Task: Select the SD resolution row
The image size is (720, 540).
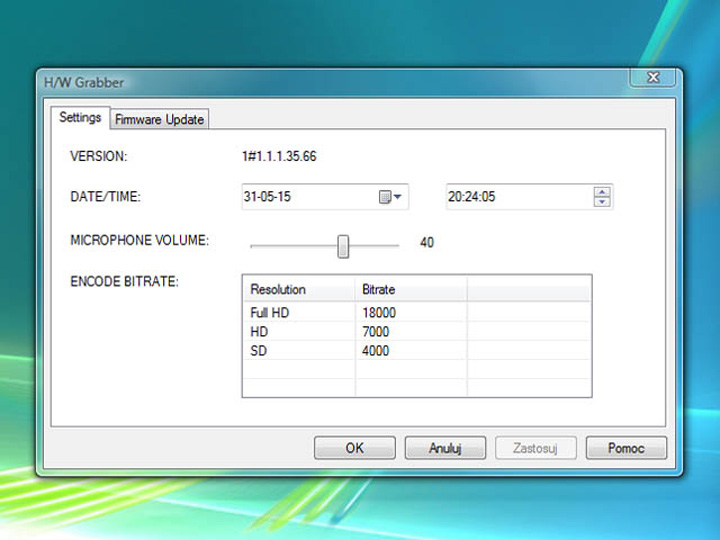Action: point(416,351)
